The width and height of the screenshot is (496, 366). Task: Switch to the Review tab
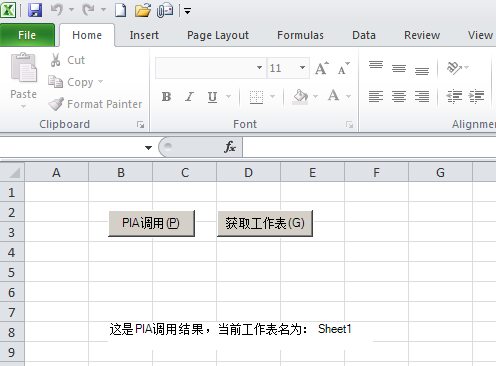point(422,35)
